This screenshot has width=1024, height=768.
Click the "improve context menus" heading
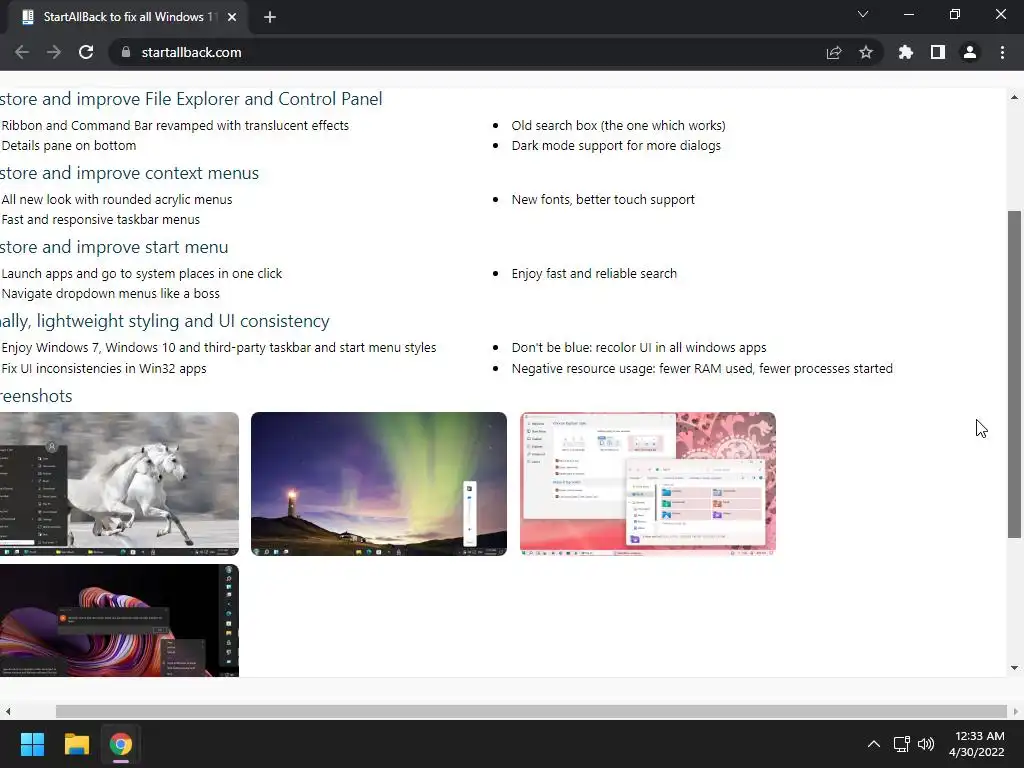129,173
